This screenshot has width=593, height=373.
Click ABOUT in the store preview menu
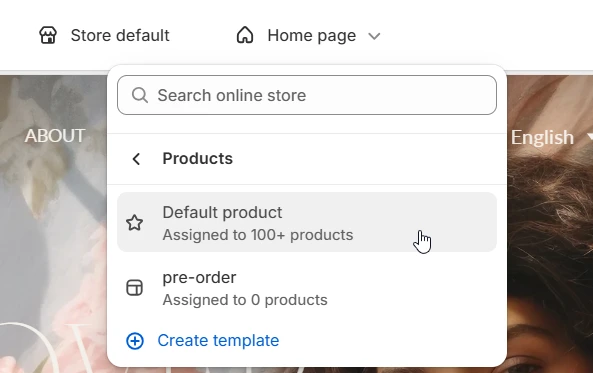click(x=55, y=136)
